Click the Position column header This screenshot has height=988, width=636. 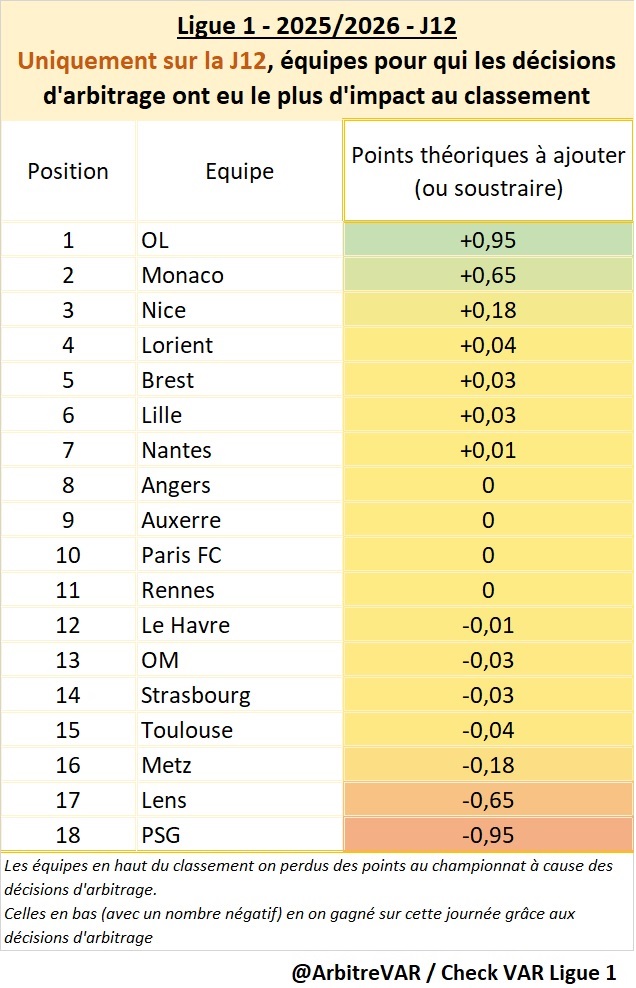(x=68, y=171)
